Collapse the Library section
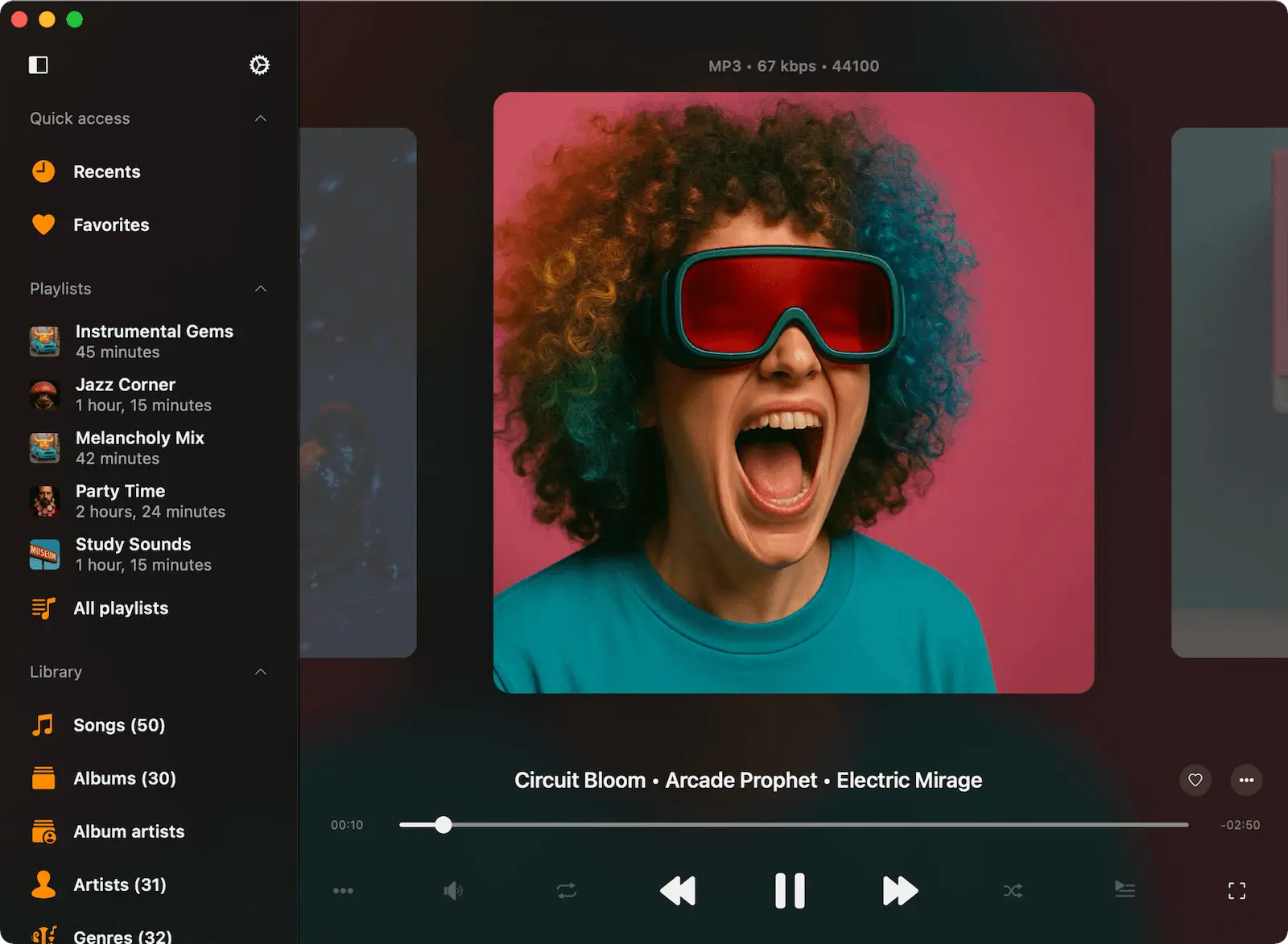 (260, 672)
